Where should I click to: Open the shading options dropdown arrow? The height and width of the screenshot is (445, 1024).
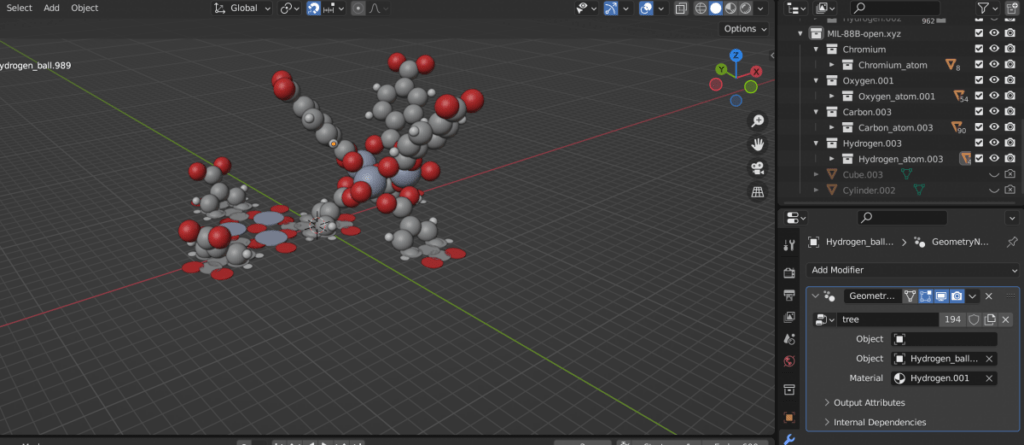761,8
